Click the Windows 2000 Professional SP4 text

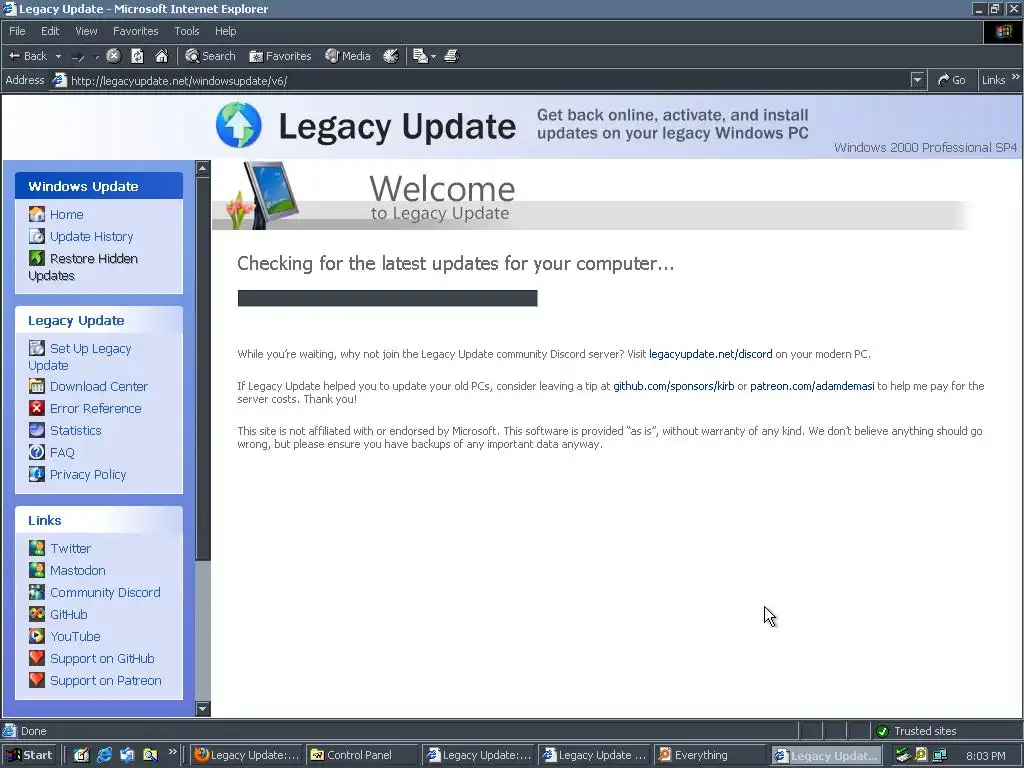[x=925, y=148]
